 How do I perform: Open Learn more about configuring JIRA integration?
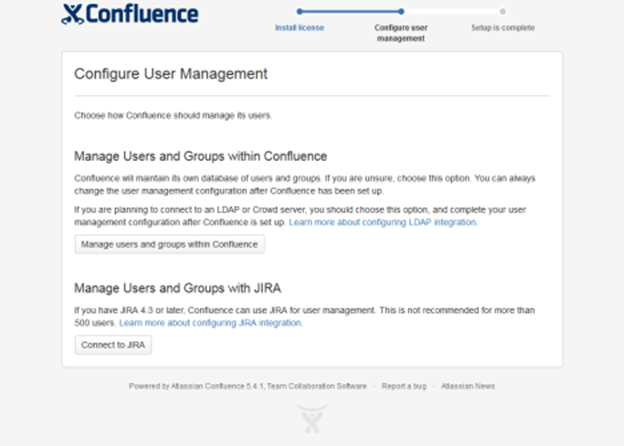click(x=211, y=323)
